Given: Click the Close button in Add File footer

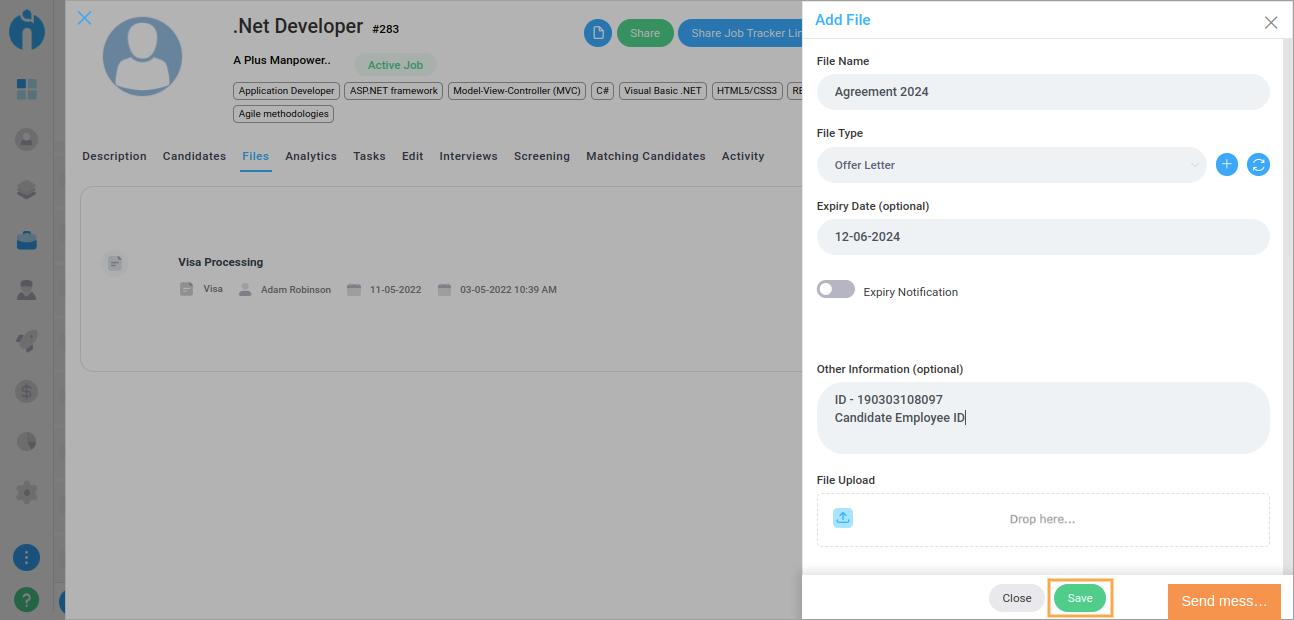Looking at the screenshot, I should coord(1016,598).
